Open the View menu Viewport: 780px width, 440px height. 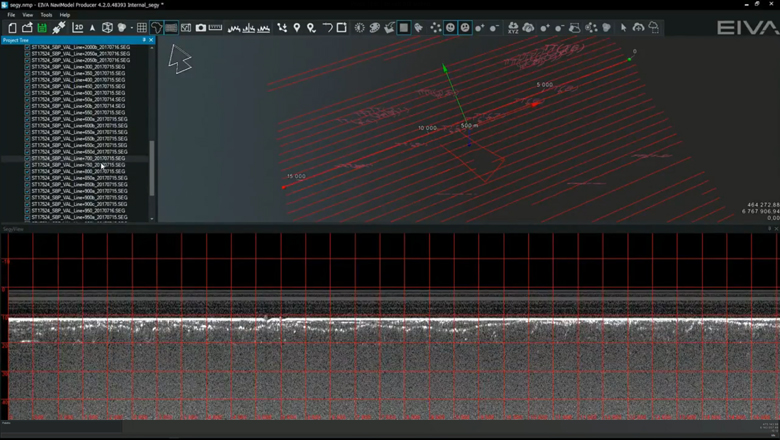[x=28, y=15]
